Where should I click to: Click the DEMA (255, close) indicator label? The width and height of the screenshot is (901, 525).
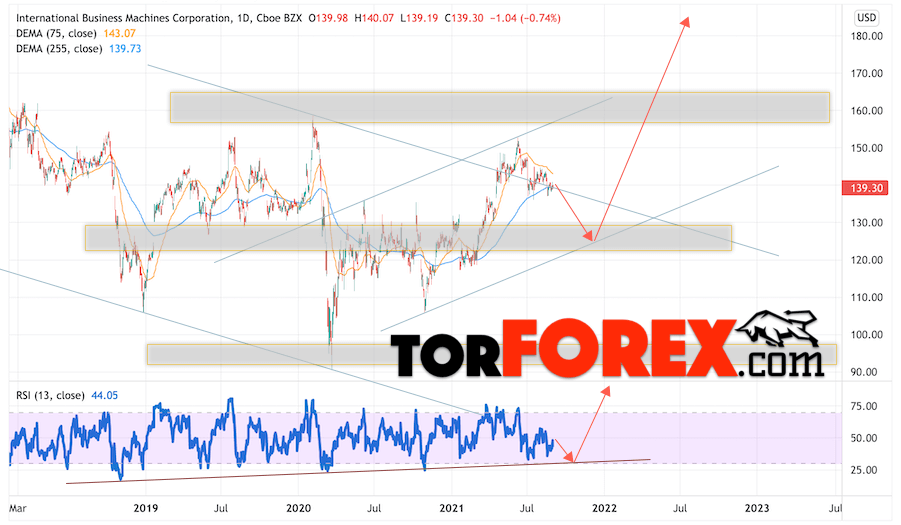click(59, 49)
